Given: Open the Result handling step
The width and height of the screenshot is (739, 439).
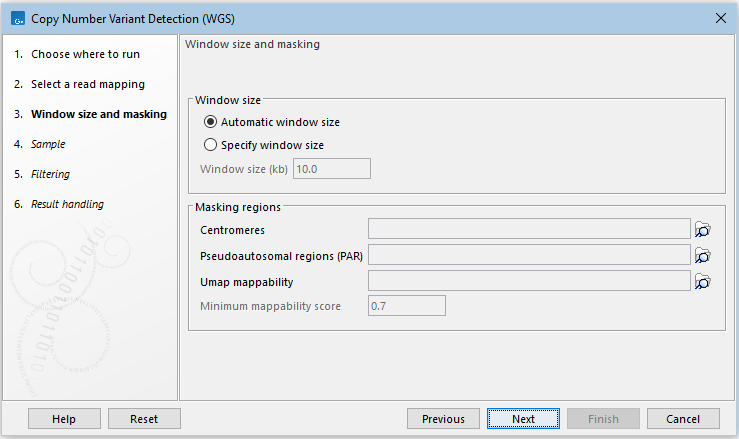Looking at the screenshot, I should (66, 204).
